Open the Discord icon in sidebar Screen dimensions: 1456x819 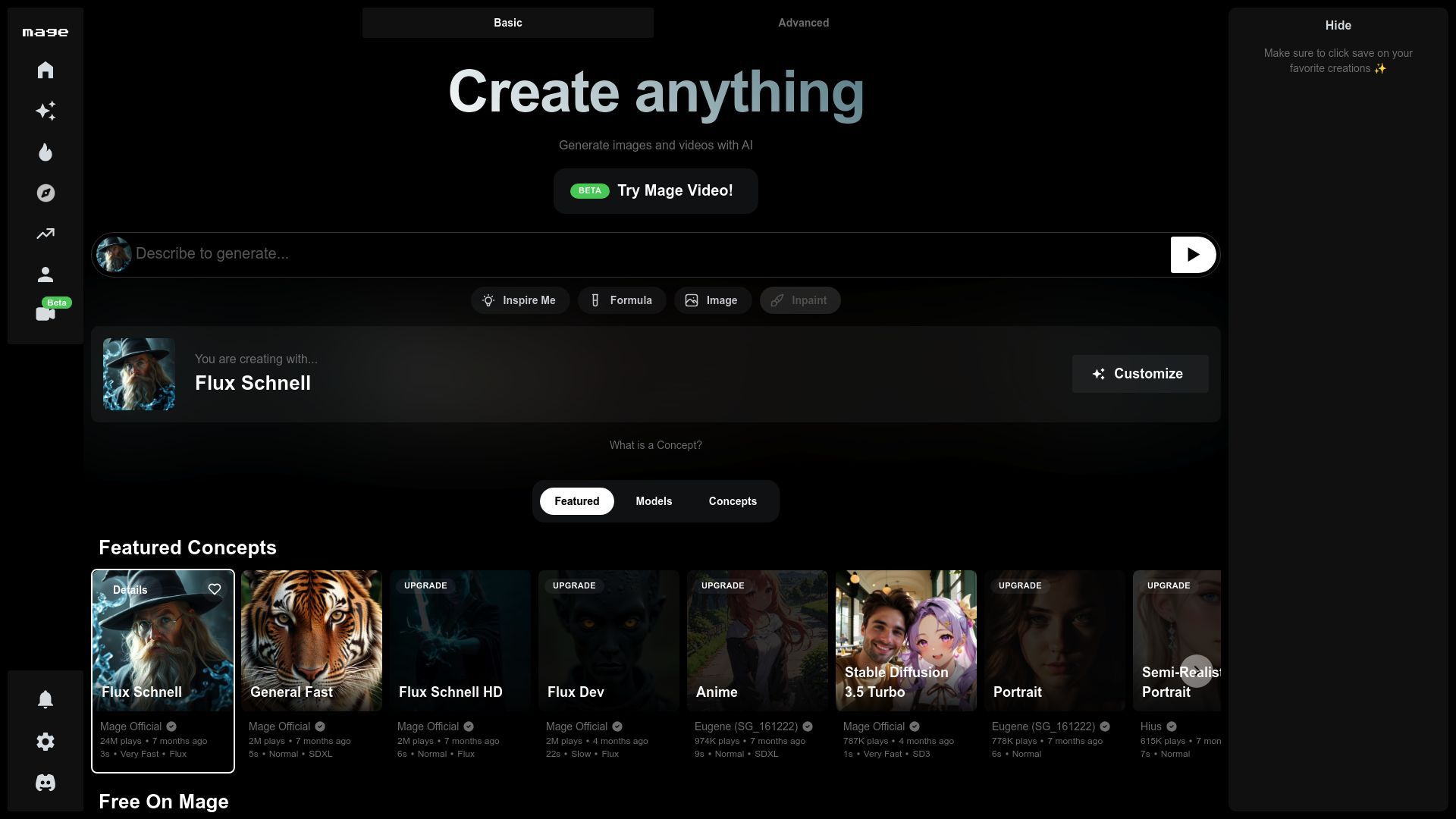point(45,783)
